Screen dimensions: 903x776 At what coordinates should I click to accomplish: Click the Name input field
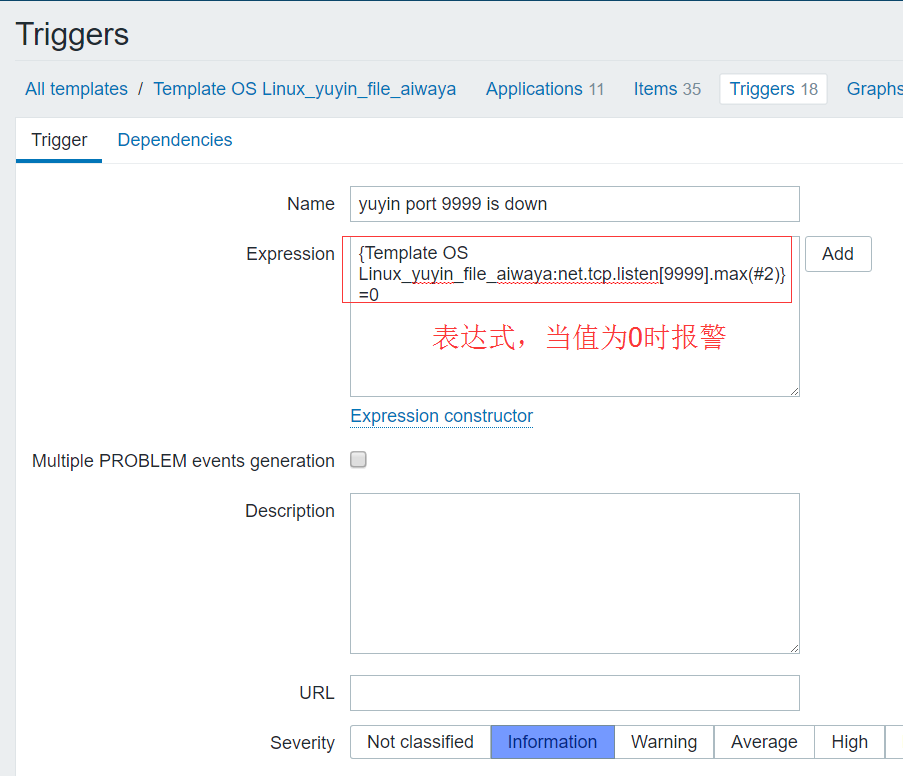pyautogui.click(x=574, y=204)
